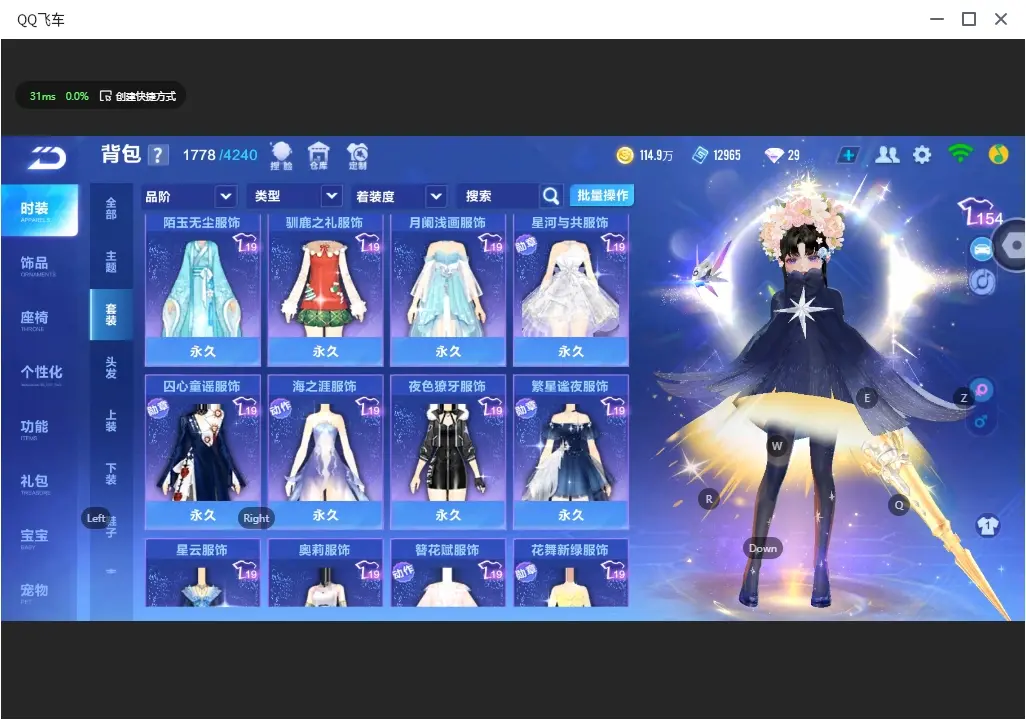The height and width of the screenshot is (720, 1026).
Task: Open outfit preset 1 shirt icon
Action: [x=987, y=525]
